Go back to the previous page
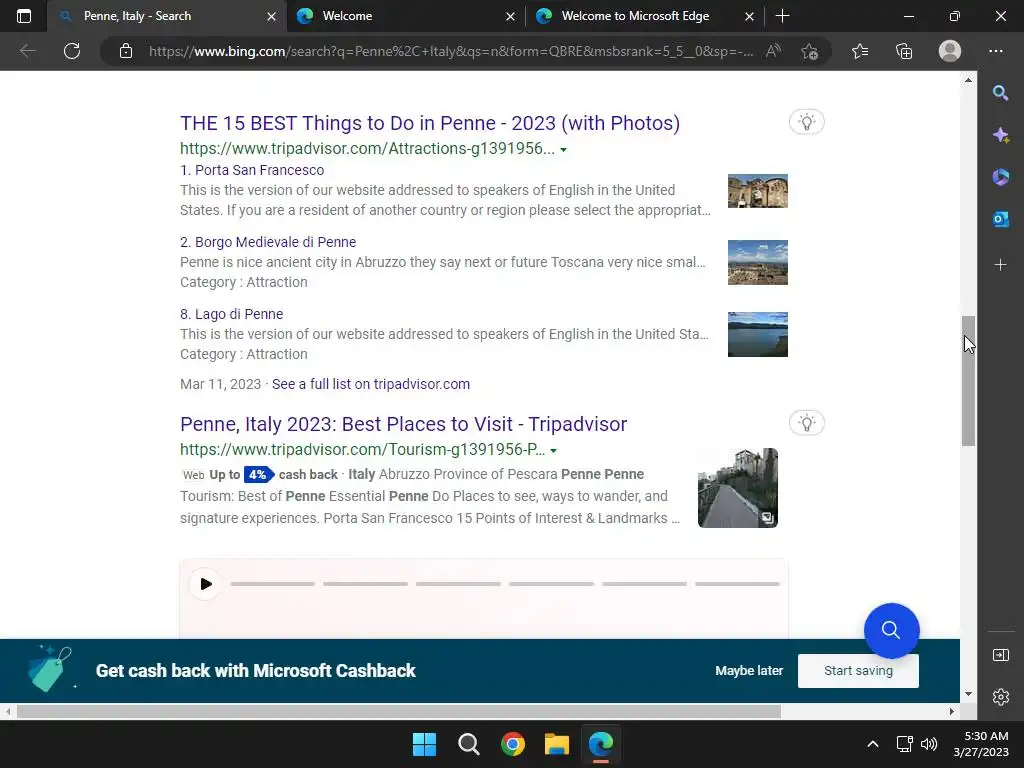Viewport: 1024px width, 768px height. point(28,51)
